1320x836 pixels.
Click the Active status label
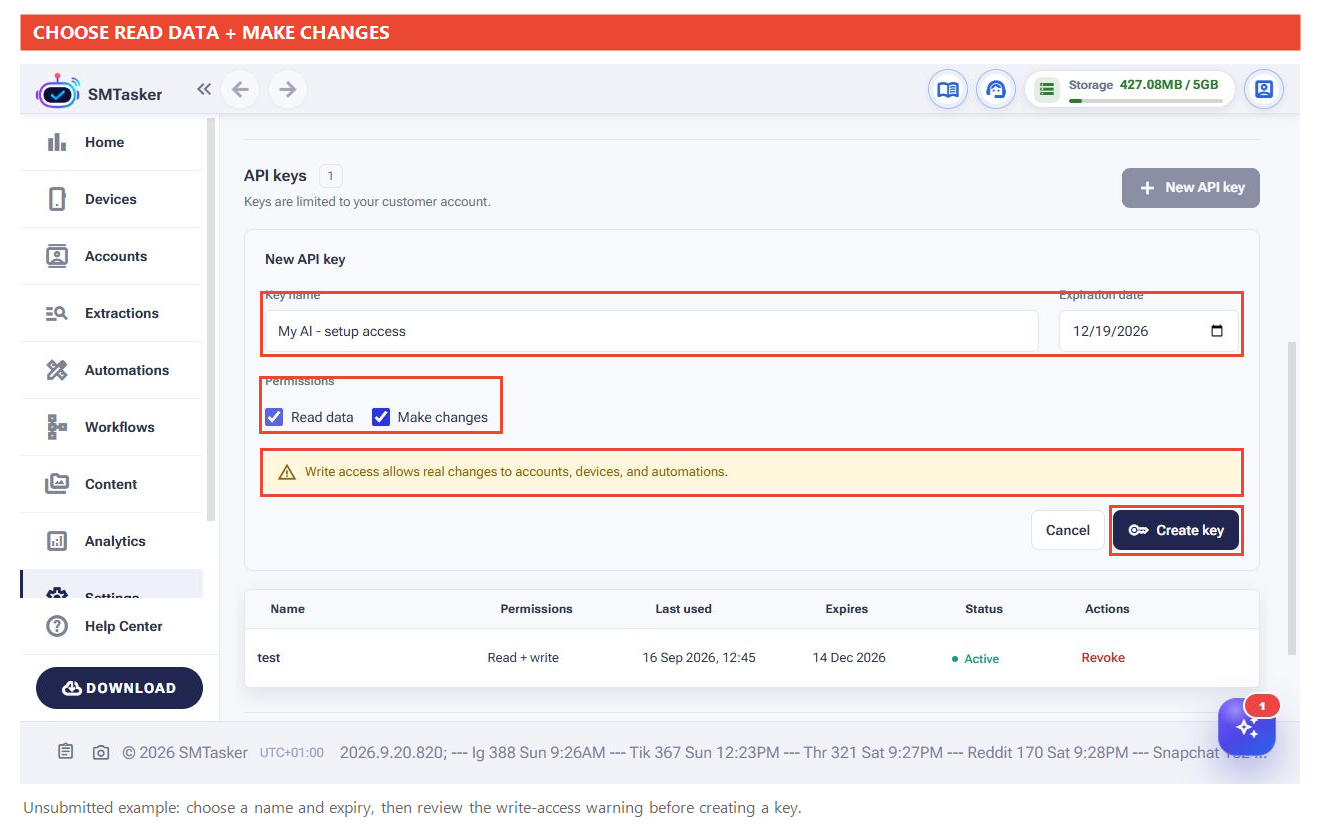[981, 658]
